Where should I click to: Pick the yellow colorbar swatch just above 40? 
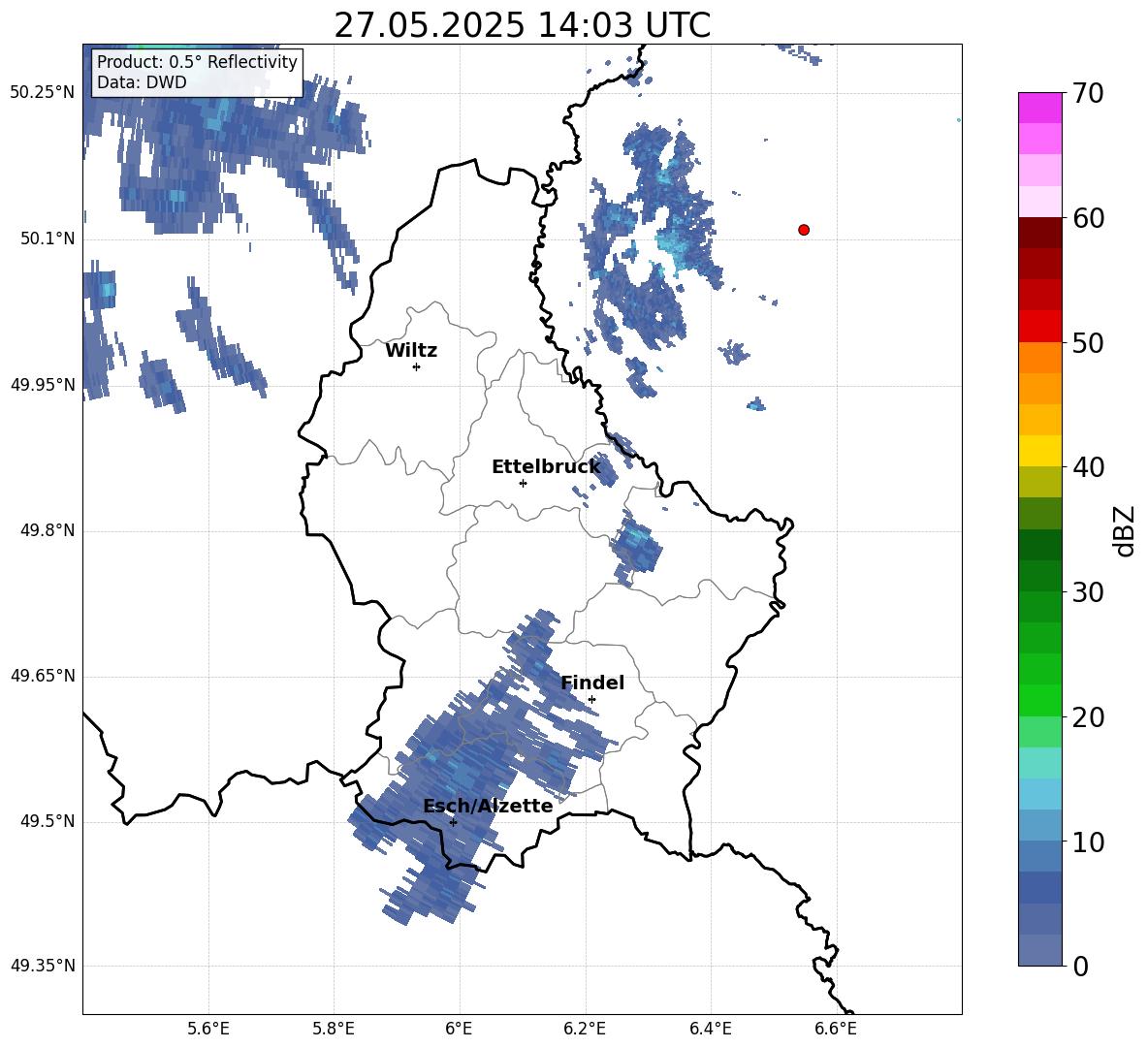click(1040, 451)
